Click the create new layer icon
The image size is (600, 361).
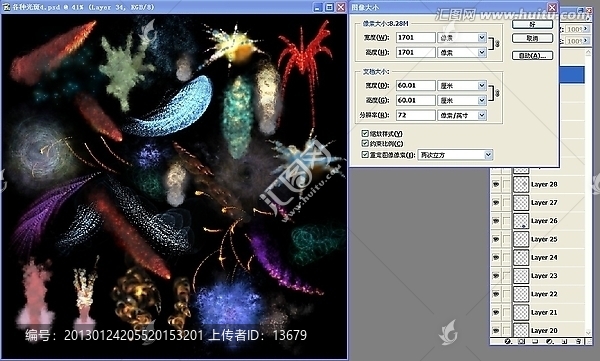(564, 341)
